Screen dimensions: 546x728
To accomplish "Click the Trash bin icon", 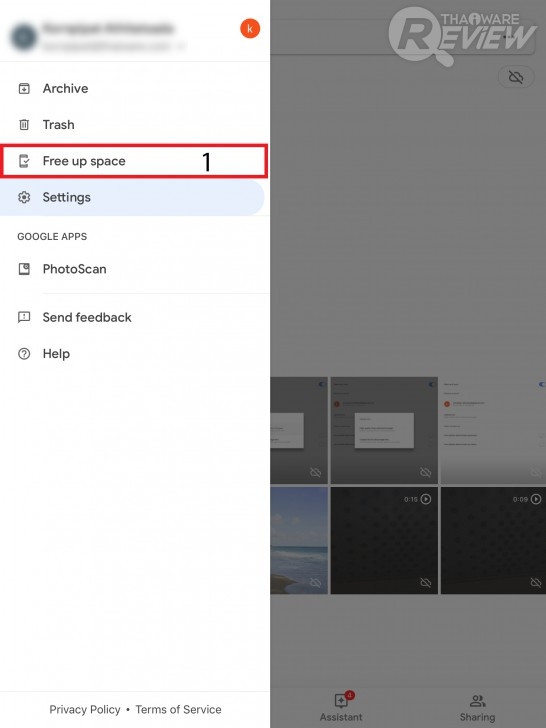I will [24, 124].
